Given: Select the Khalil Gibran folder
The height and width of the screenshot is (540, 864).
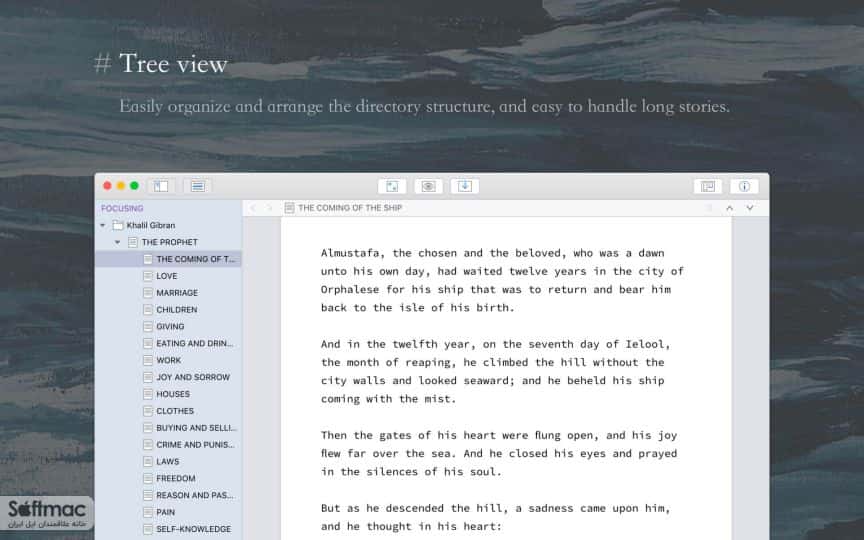Looking at the screenshot, I should pyautogui.click(x=150, y=225).
